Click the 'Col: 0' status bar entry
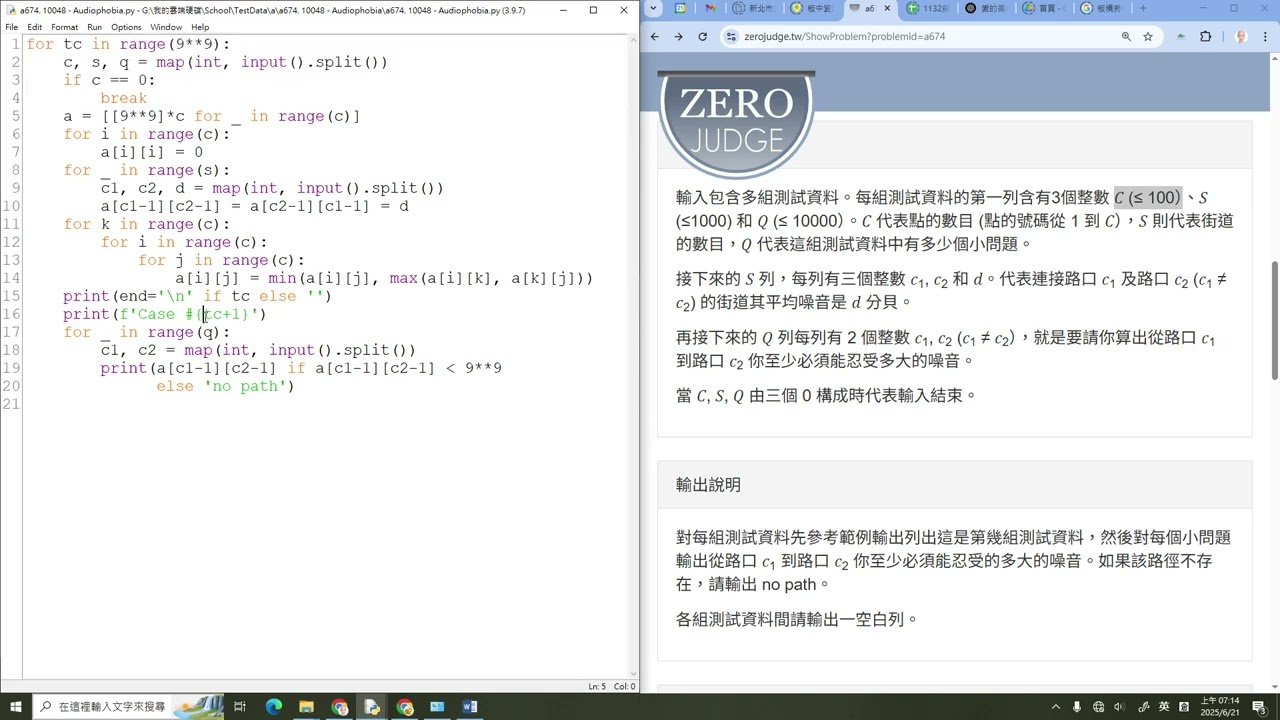The width and height of the screenshot is (1280, 720). pyautogui.click(x=625, y=686)
